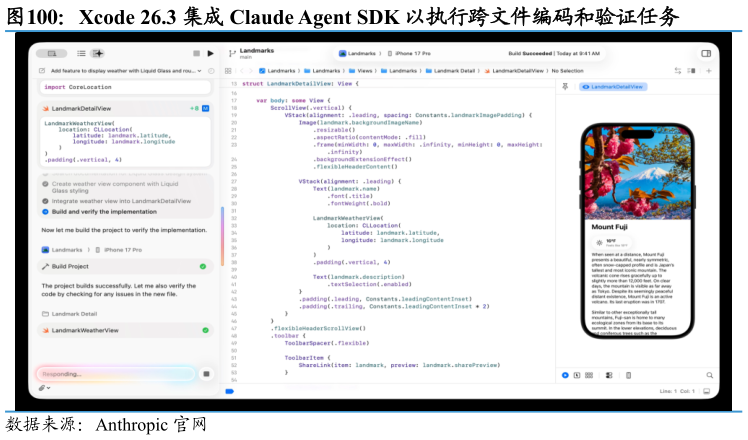Open canvas device settings icon

coord(609,375)
